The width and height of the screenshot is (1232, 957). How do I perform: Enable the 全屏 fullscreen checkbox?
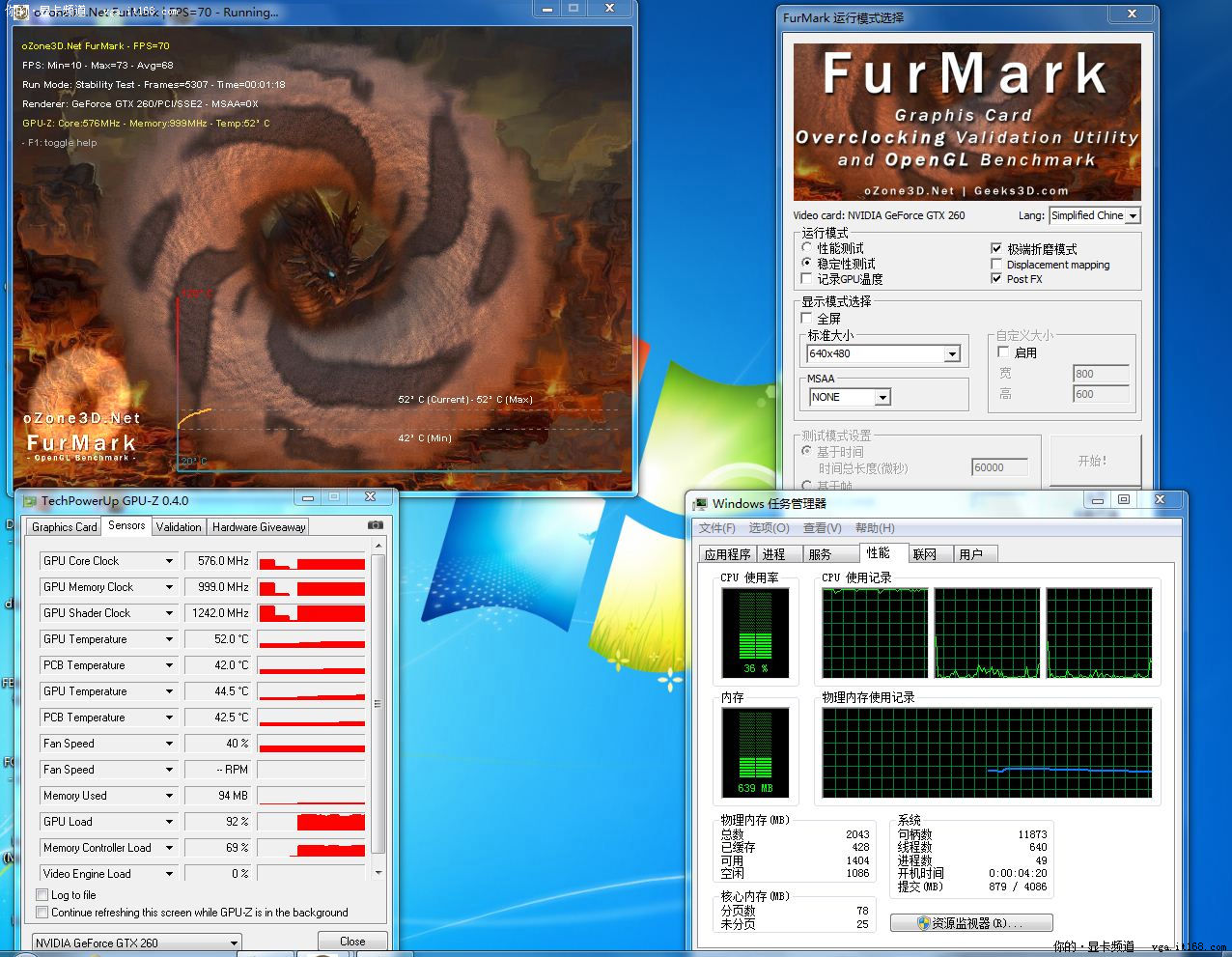807,318
